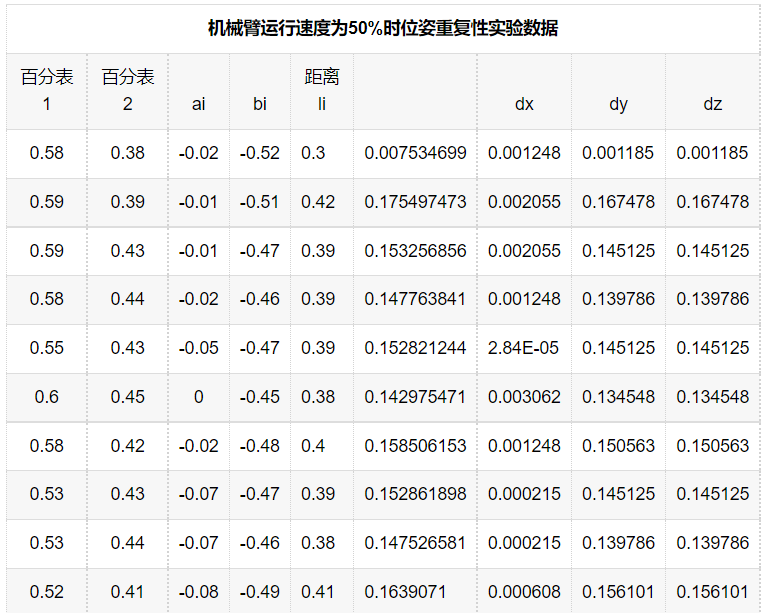The height and width of the screenshot is (613, 766).
Task: Select 0.156101 in the dy column
Action: point(618,592)
